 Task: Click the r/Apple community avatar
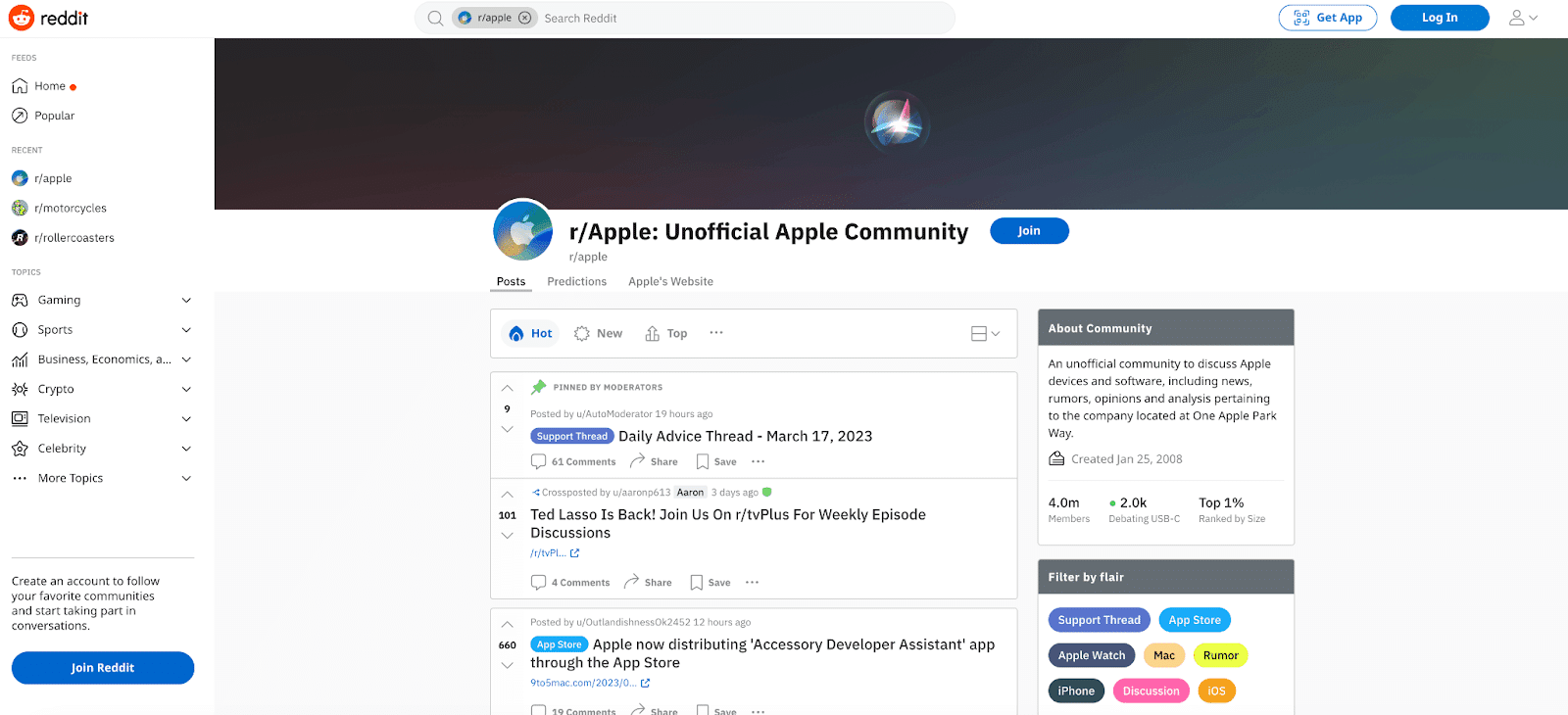(523, 231)
